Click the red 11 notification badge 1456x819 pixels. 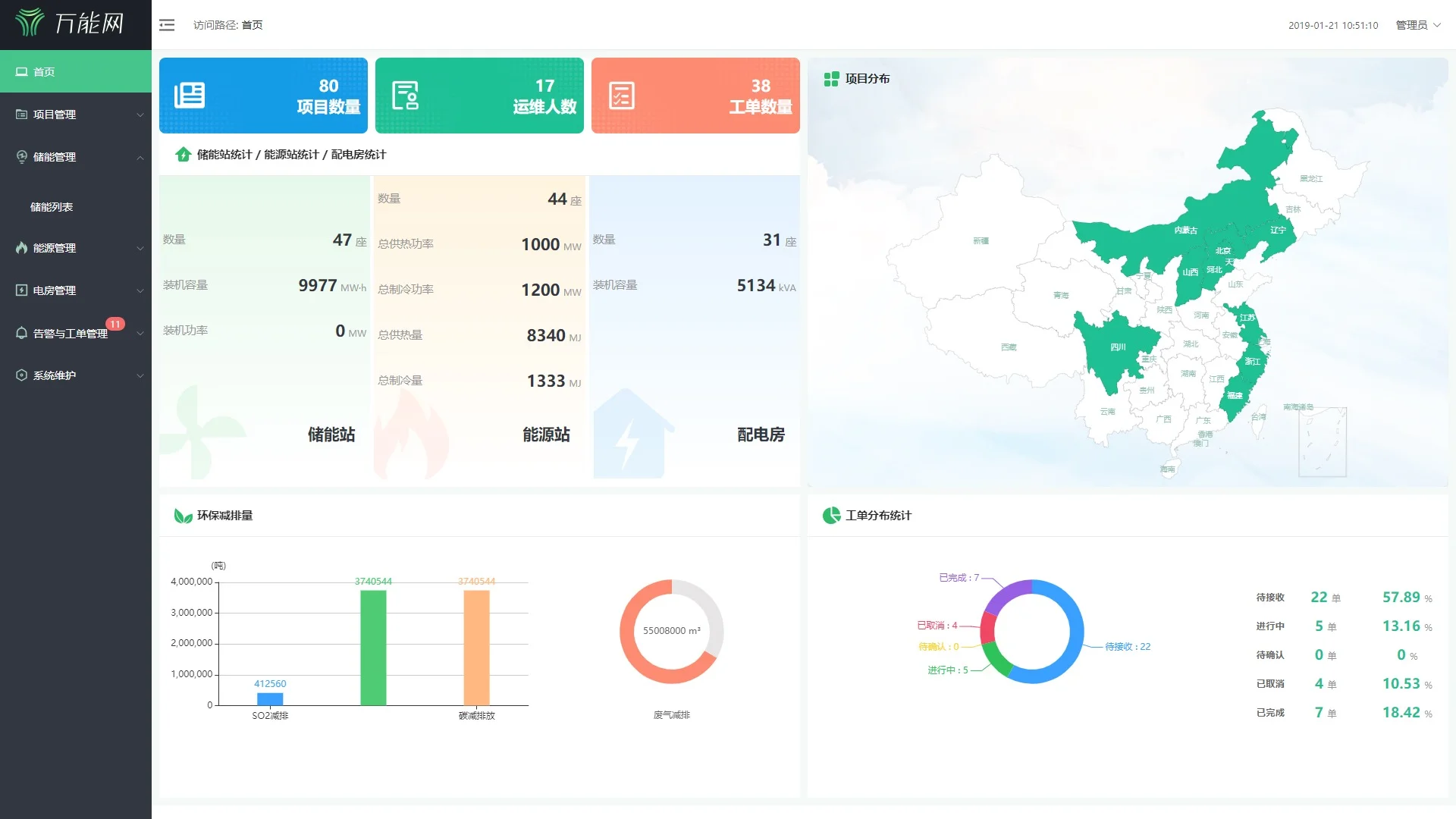115,324
